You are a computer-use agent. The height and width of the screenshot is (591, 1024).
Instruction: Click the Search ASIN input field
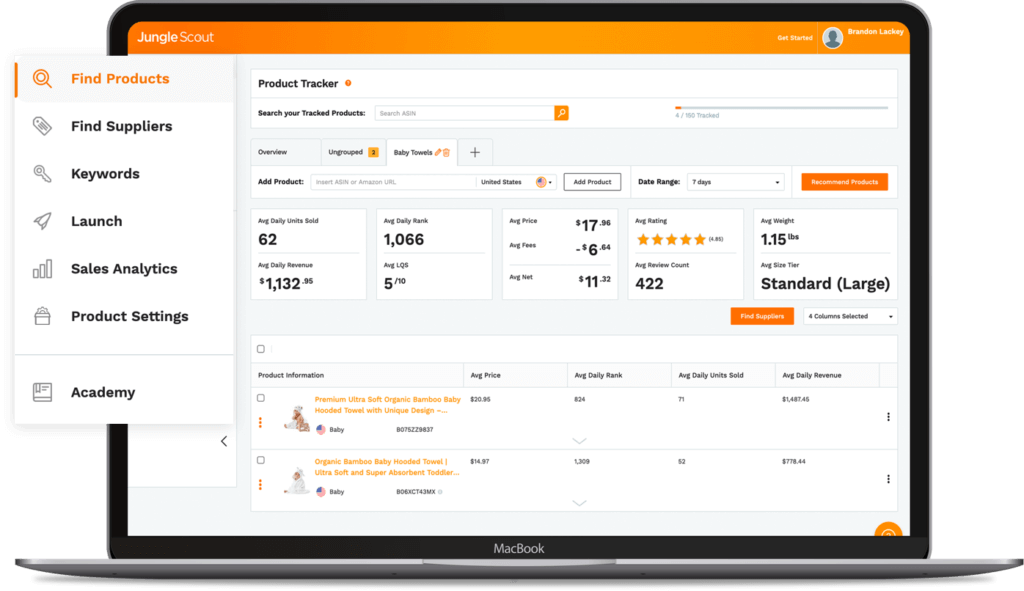(465, 113)
